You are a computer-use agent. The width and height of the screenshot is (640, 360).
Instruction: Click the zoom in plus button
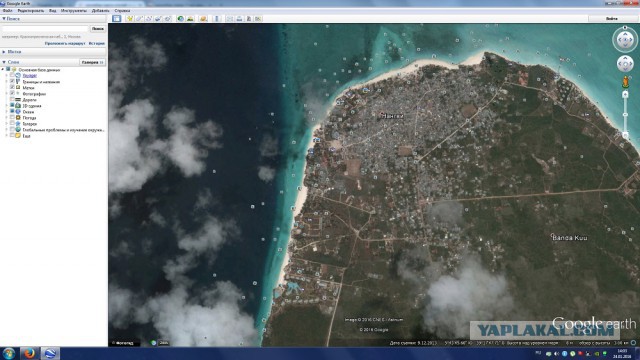[625, 95]
